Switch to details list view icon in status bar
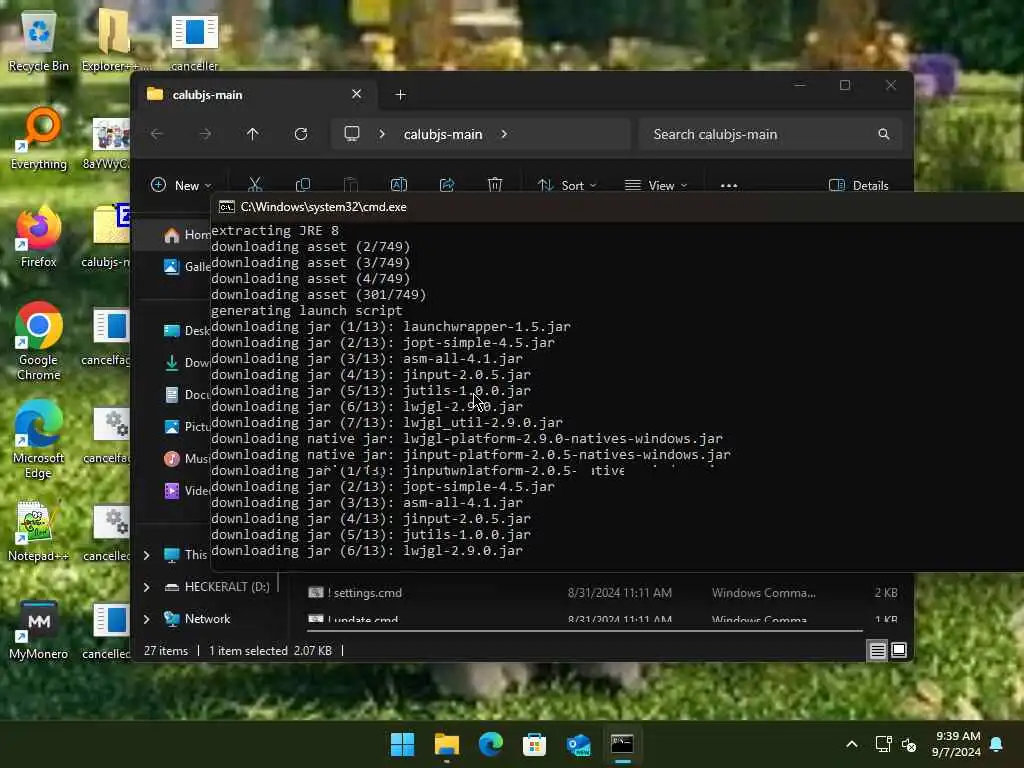1024x768 pixels. pyautogui.click(x=877, y=650)
